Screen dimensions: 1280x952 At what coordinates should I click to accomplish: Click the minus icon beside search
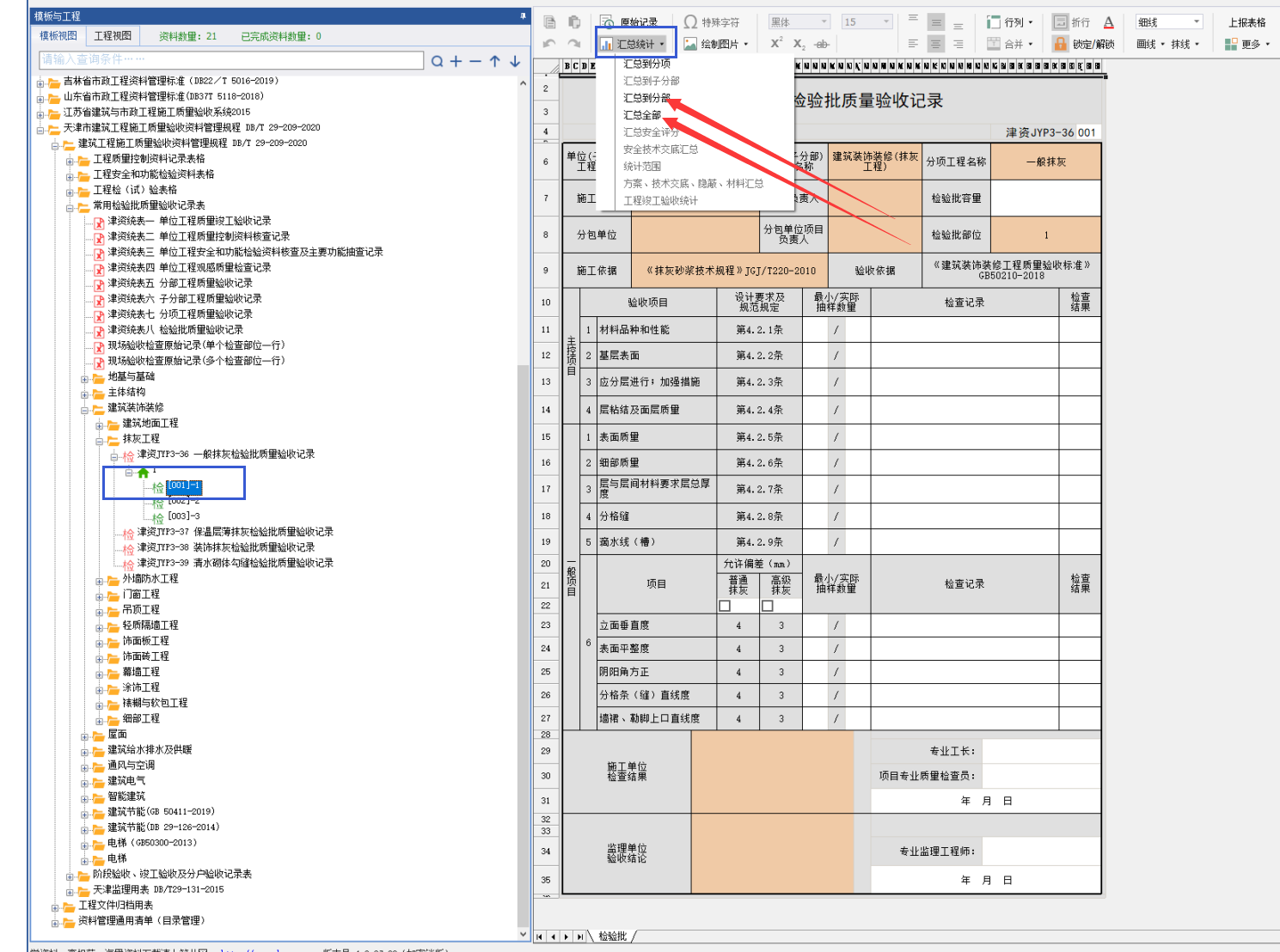click(x=475, y=61)
